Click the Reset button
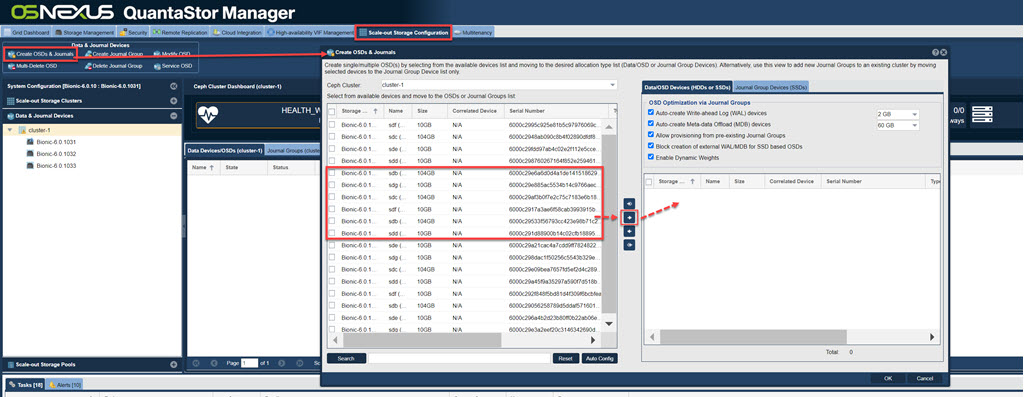Viewport: 1024px width, 397px height. [x=566, y=358]
